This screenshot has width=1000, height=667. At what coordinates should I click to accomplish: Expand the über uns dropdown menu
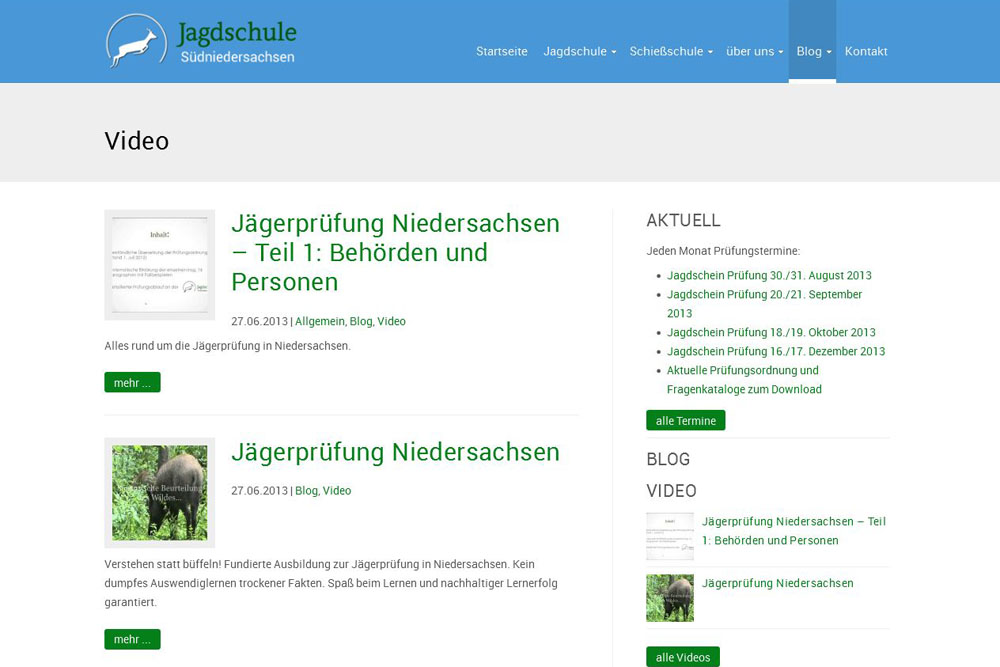point(753,51)
